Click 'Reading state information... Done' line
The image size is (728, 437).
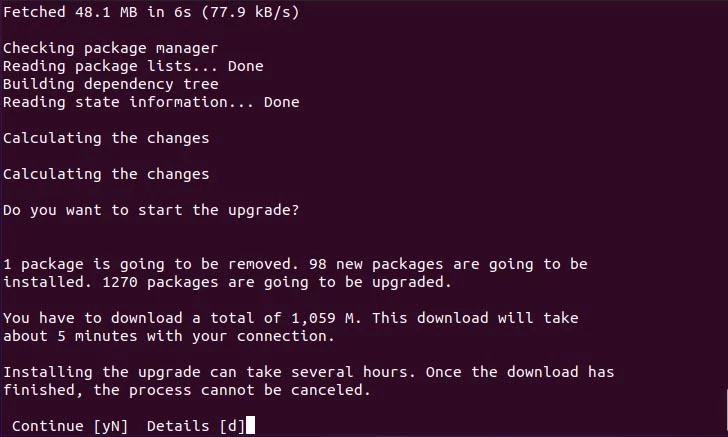pos(151,102)
